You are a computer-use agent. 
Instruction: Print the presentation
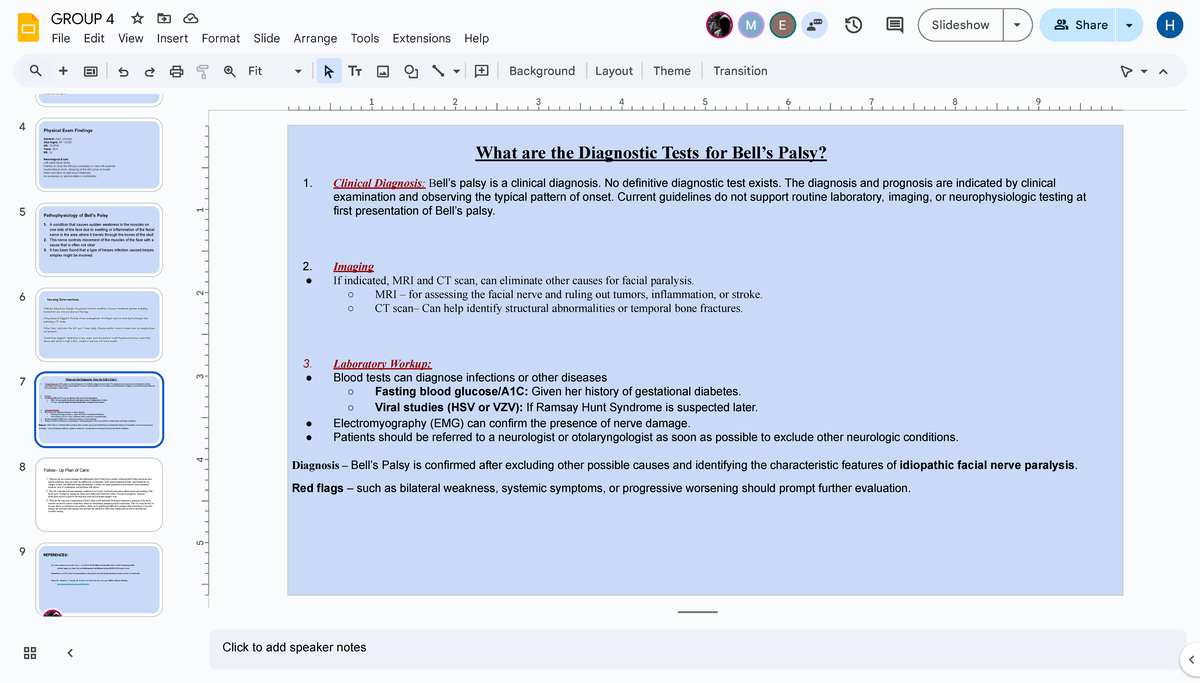coord(175,71)
